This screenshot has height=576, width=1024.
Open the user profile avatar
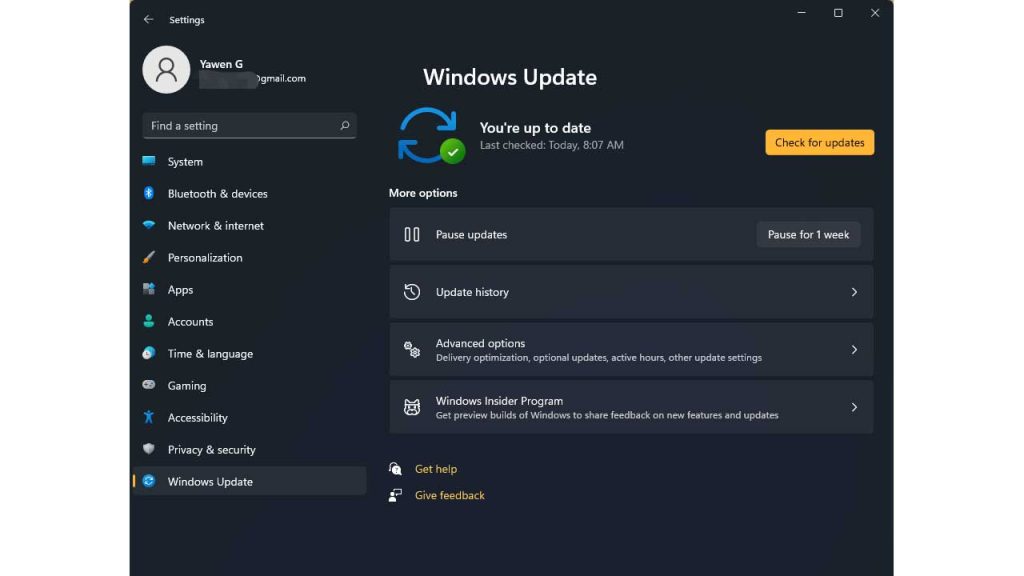pos(166,69)
